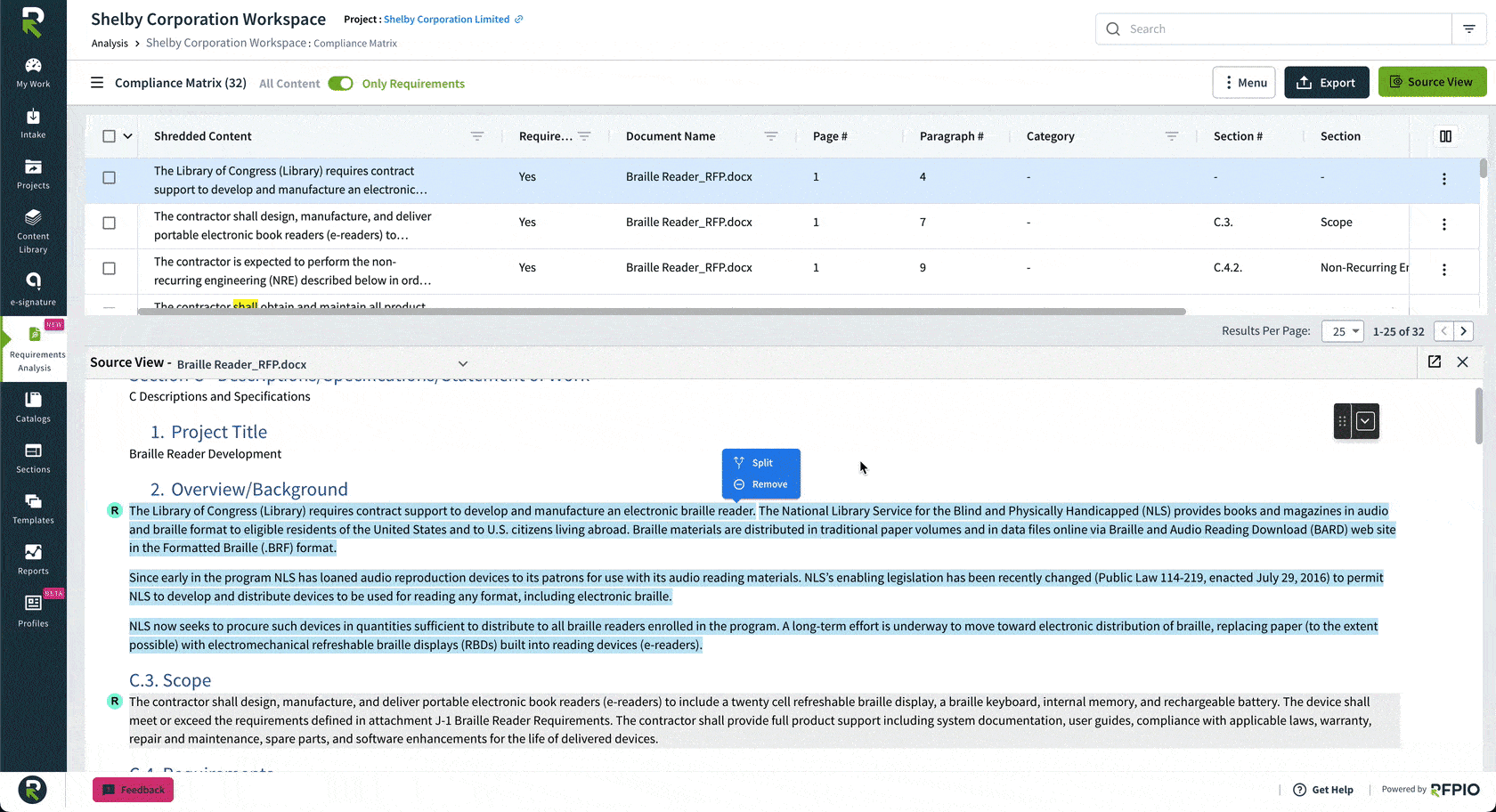Screen dimensions: 1496x812
Task: Click Only Requirements label
Action: coord(413,84)
